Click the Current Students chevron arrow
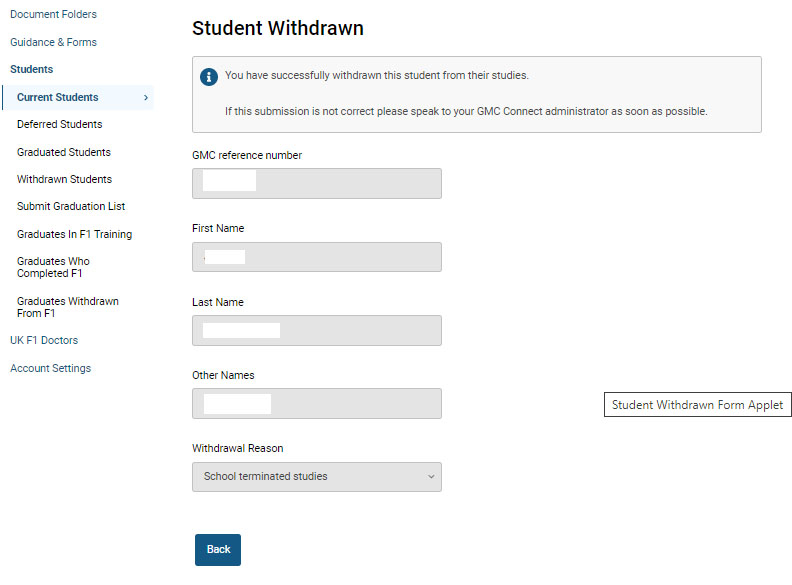Image resolution: width=792 pixels, height=585 pixels. (x=146, y=98)
